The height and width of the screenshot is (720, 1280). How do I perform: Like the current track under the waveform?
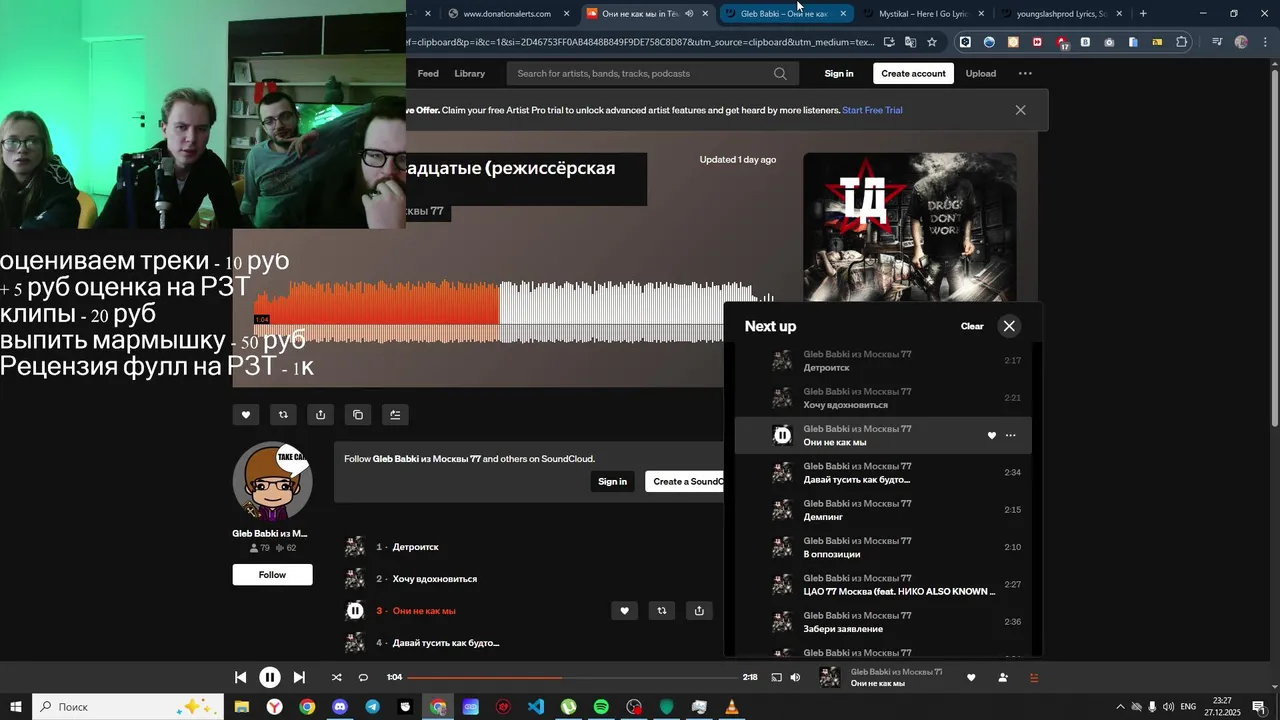tap(246, 415)
